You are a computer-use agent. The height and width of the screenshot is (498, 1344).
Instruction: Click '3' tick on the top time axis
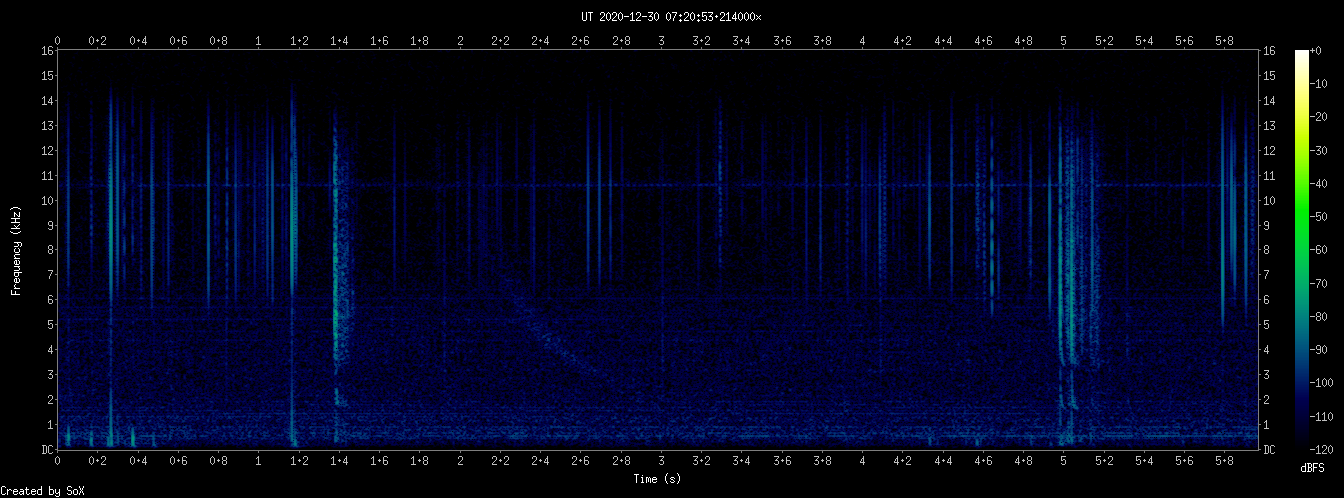click(661, 41)
